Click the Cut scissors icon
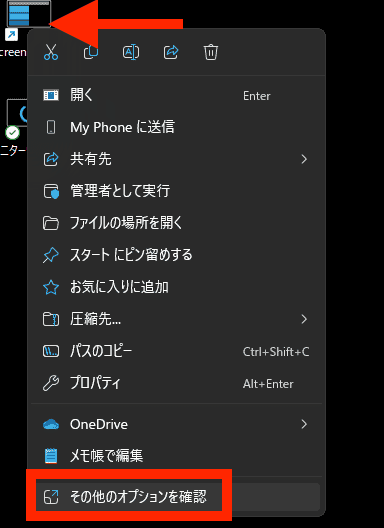The width and height of the screenshot is (384, 528). tap(51, 52)
